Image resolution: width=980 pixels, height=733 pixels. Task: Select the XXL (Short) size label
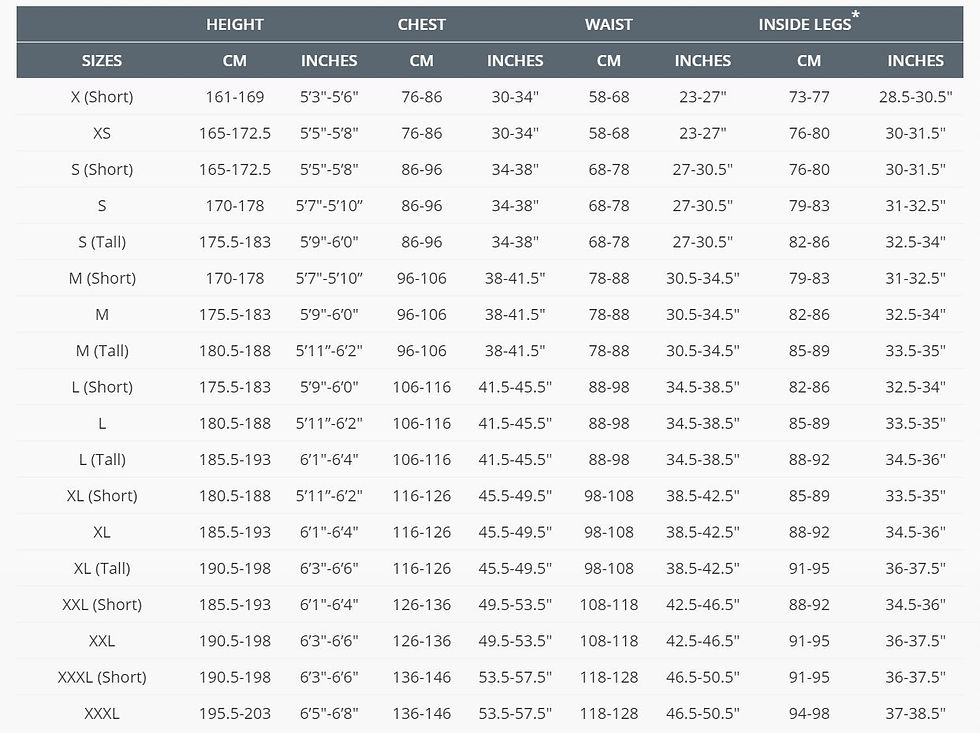click(x=102, y=604)
